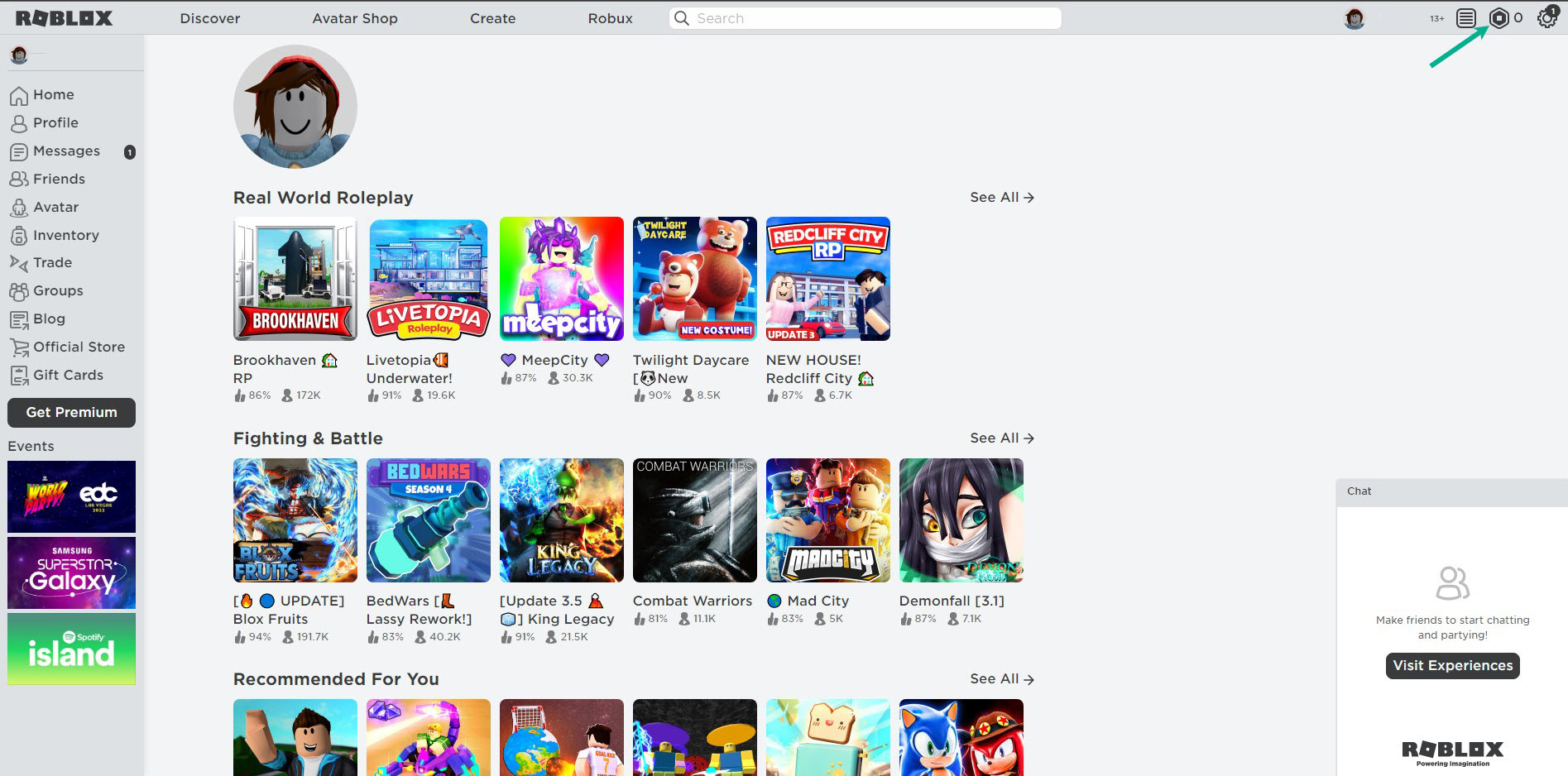This screenshot has height=776, width=1568.
Task: Switch to the Avatar Shop tab
Action: point(355,18)
